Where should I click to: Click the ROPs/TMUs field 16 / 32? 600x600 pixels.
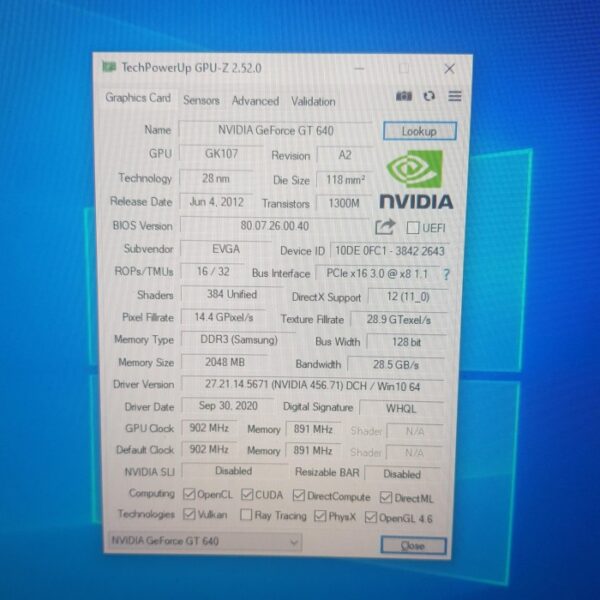pyautogui.click(x=213, y=271)
